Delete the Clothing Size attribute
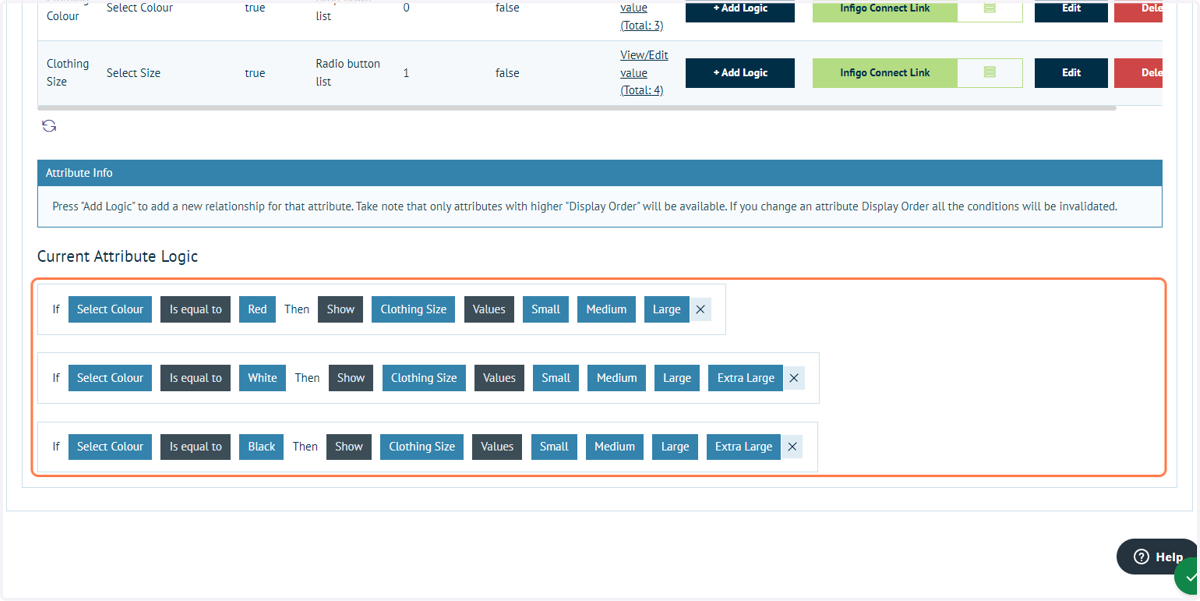1200x601 pixels. 1140,72
